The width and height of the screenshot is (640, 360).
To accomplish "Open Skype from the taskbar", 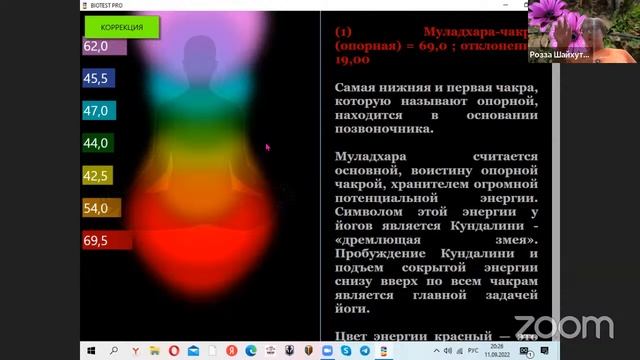I will 346,351.
